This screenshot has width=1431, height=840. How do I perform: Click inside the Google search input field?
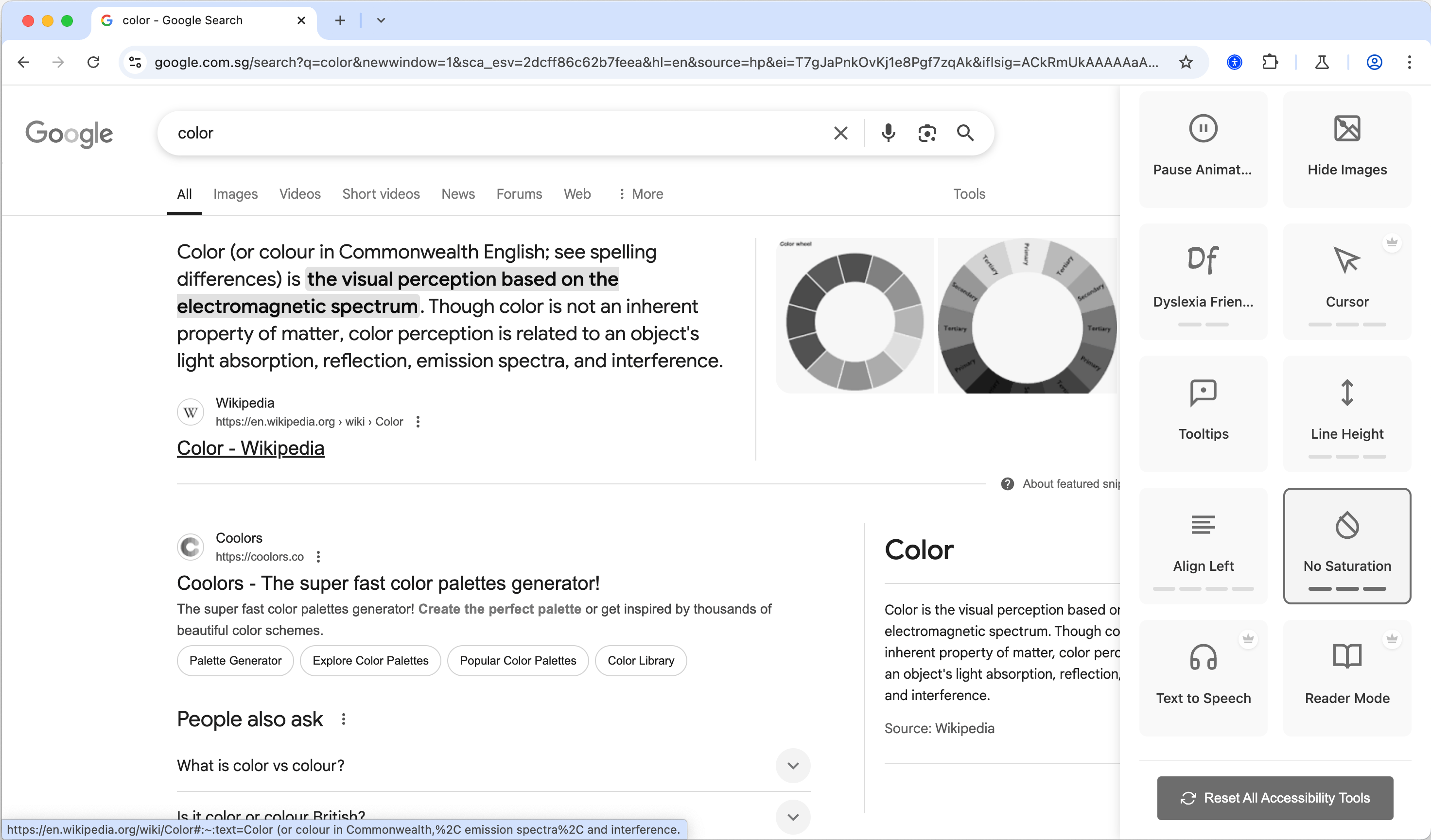[500, 133]
